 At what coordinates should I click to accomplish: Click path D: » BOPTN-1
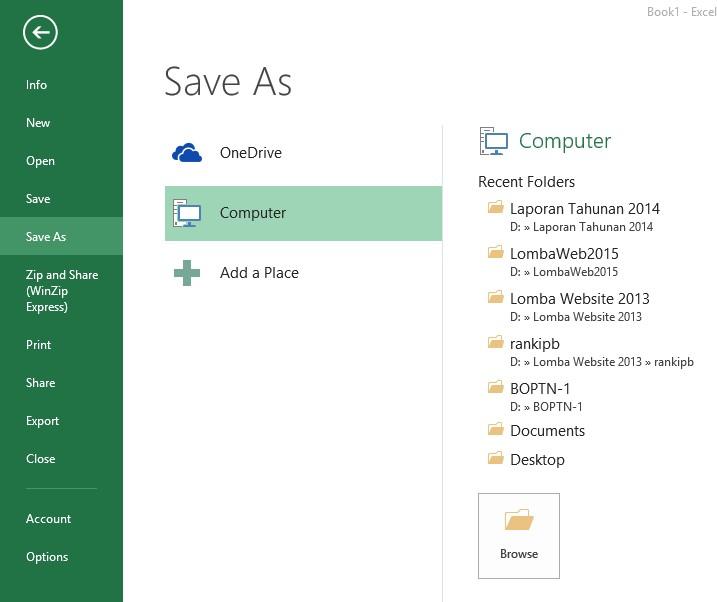(546, 406)
